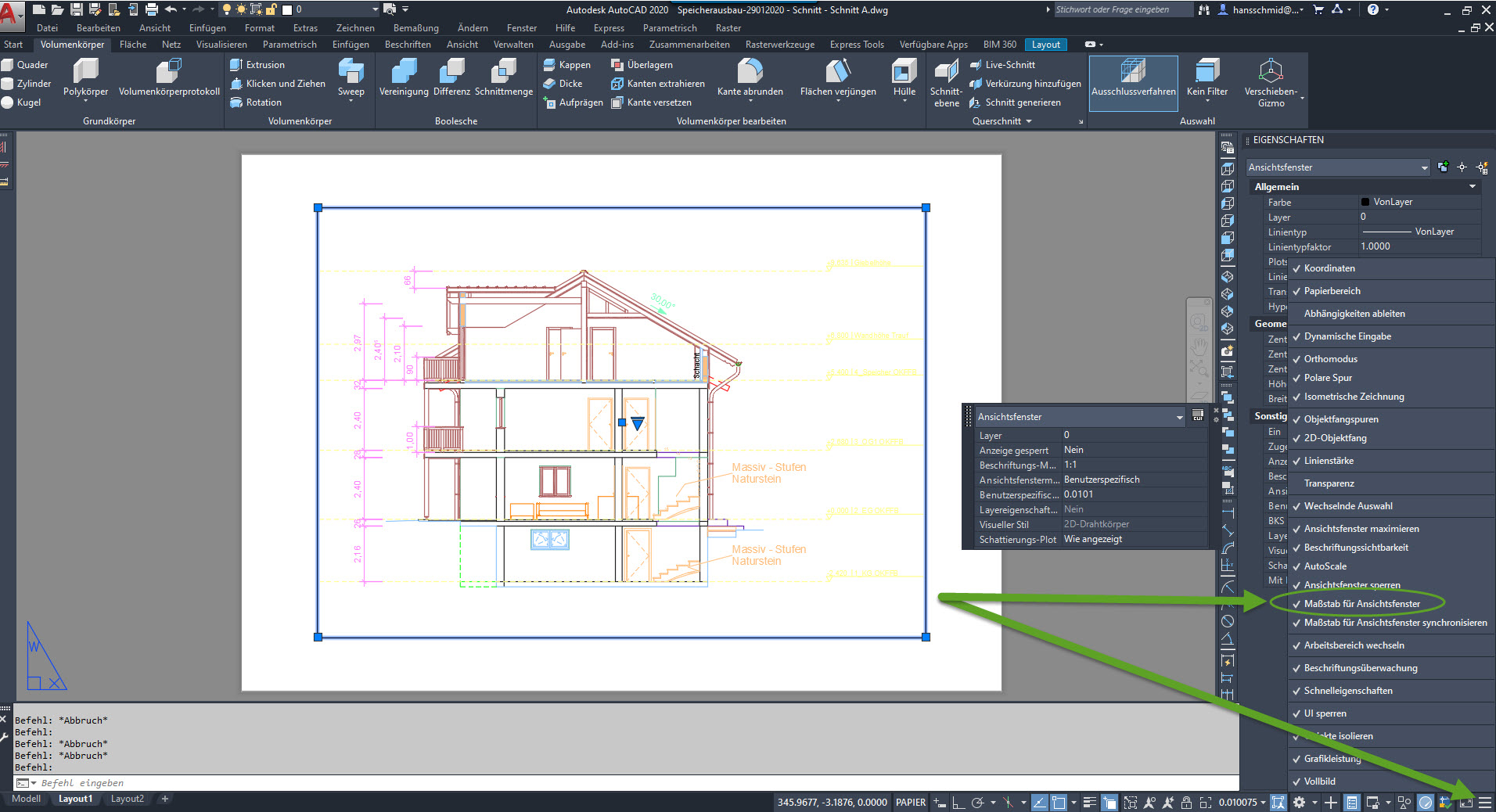The width and height of the screenshot is (1496, 812).
Task: Switch to the Fläche ribbon tab
Action: (x=133, y=45)
